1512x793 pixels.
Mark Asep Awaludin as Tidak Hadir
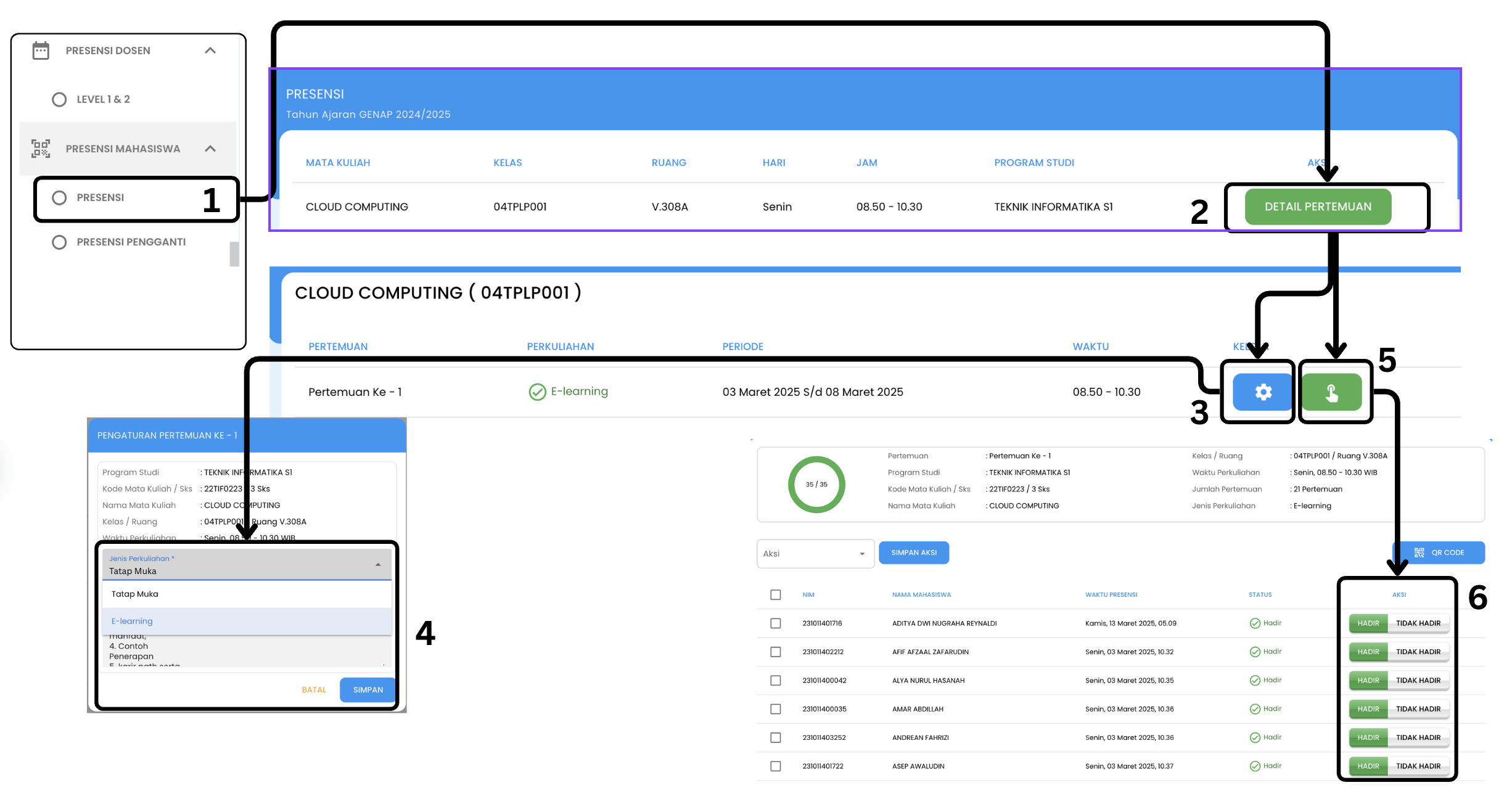(x=1418, y=766)
